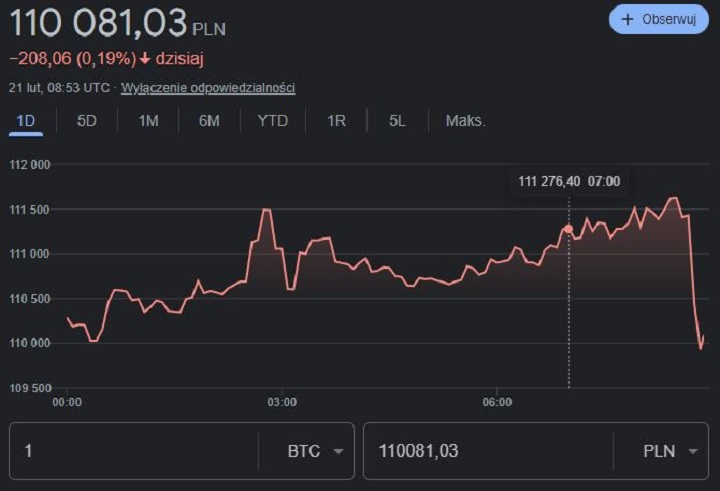Select the 1R yearly chart tab

[336, 121]
